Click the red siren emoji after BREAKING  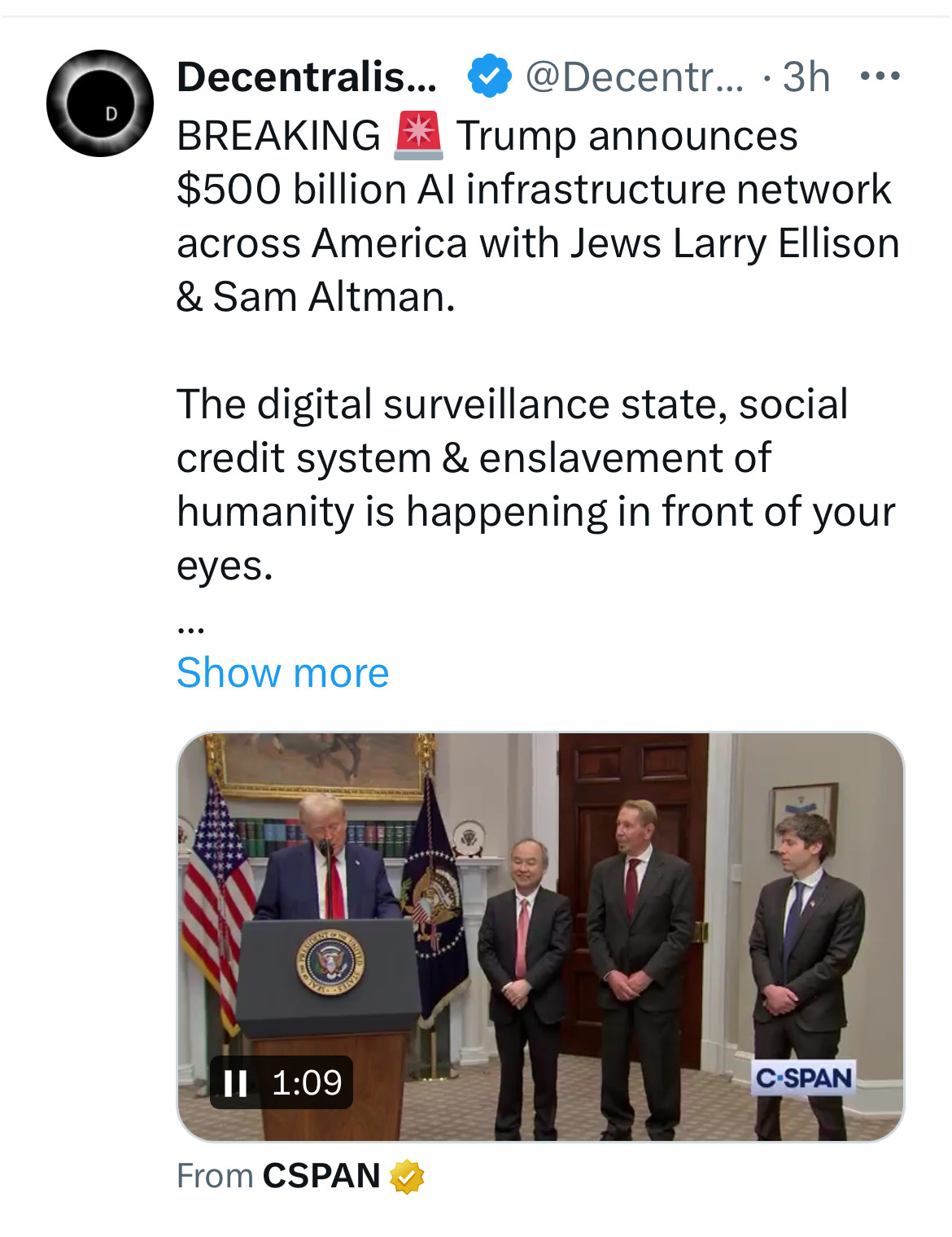coord(418,136)
